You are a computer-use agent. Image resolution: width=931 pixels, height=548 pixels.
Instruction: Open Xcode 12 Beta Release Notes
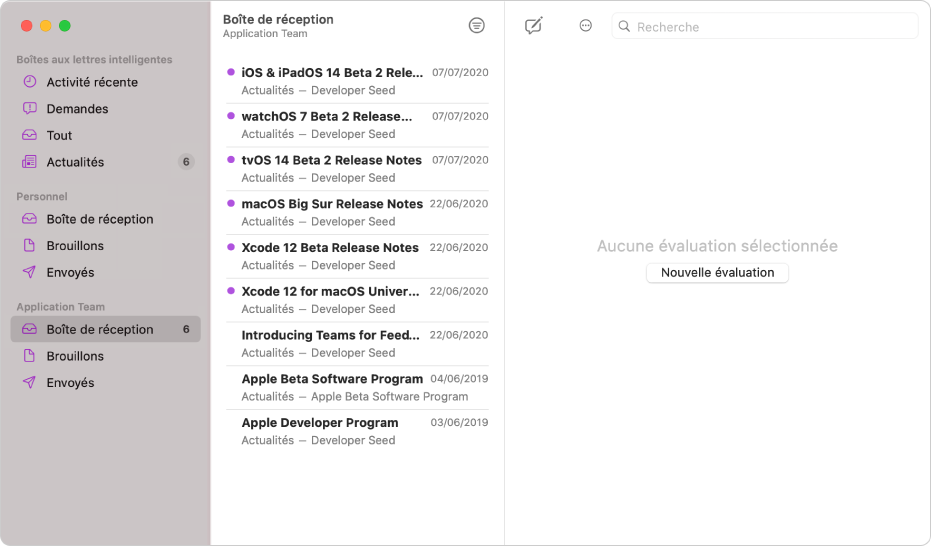pos(357,256)
